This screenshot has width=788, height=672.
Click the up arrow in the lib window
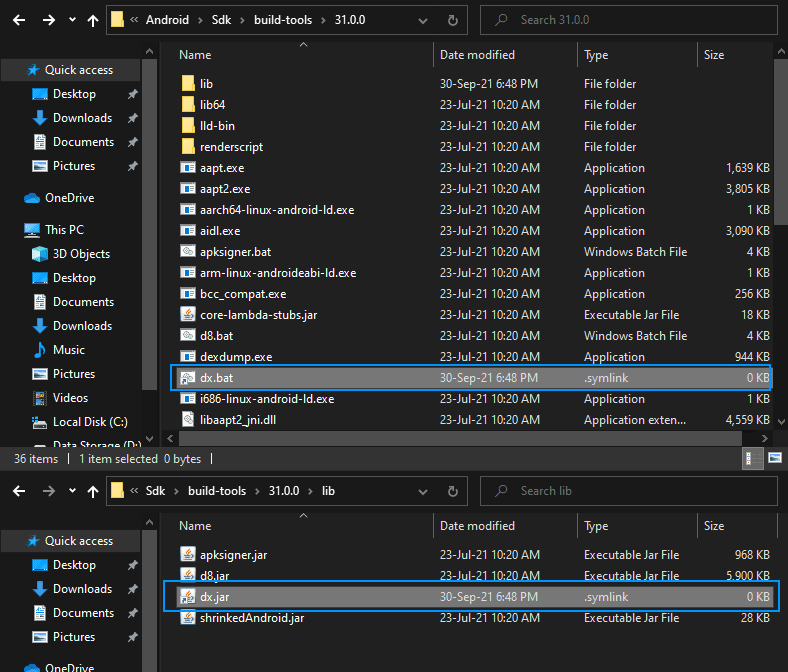(x=93, y=491)
